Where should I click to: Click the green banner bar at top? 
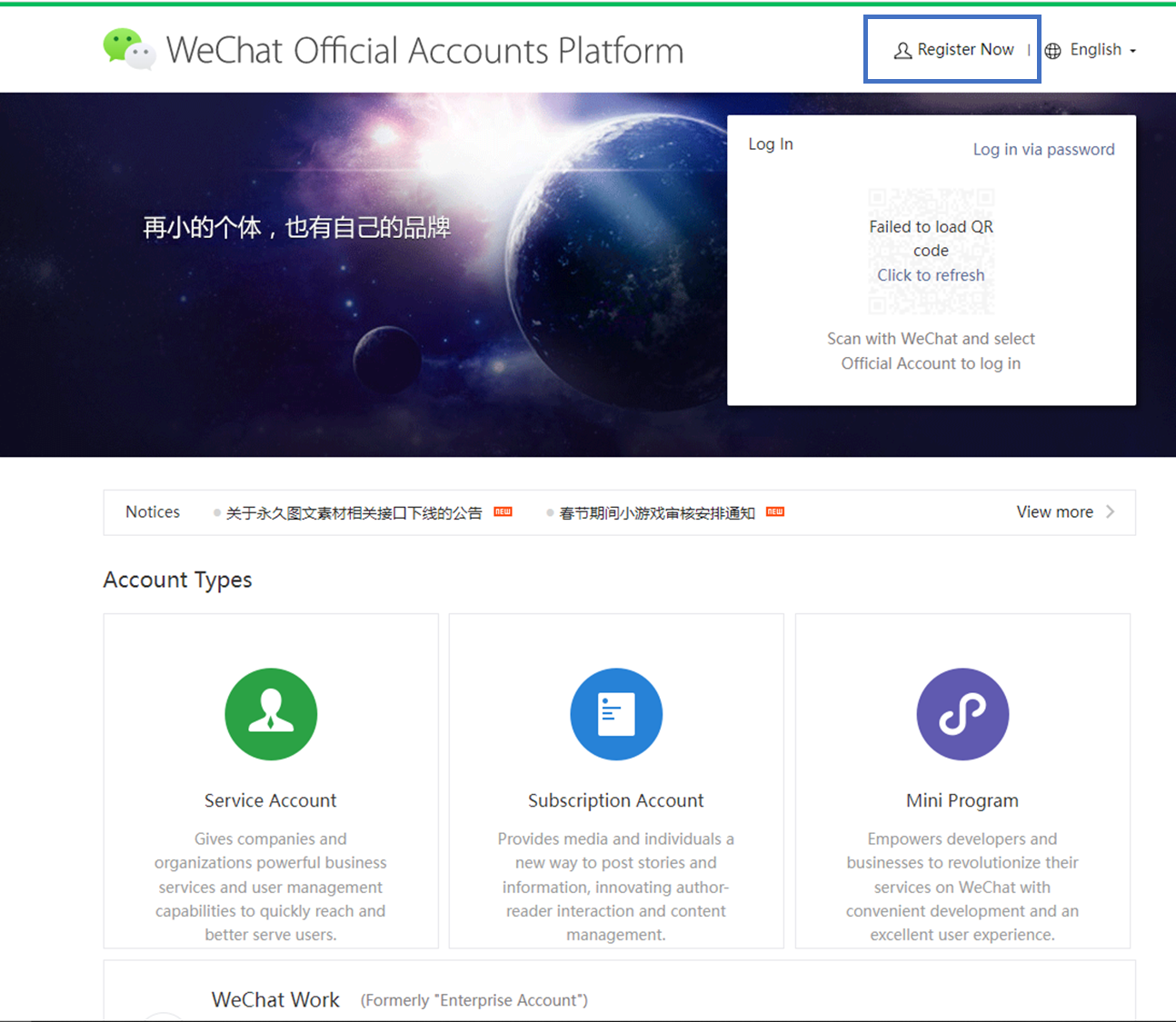588,3
